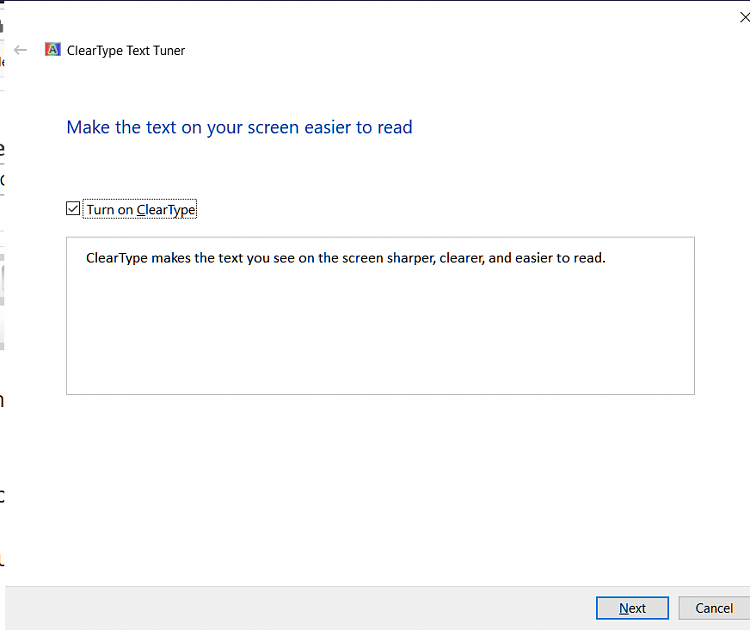Click the 'Turn on ClearType' label text
The height and width of the screenshot is (636, 750).
click(x=141, y=209)
